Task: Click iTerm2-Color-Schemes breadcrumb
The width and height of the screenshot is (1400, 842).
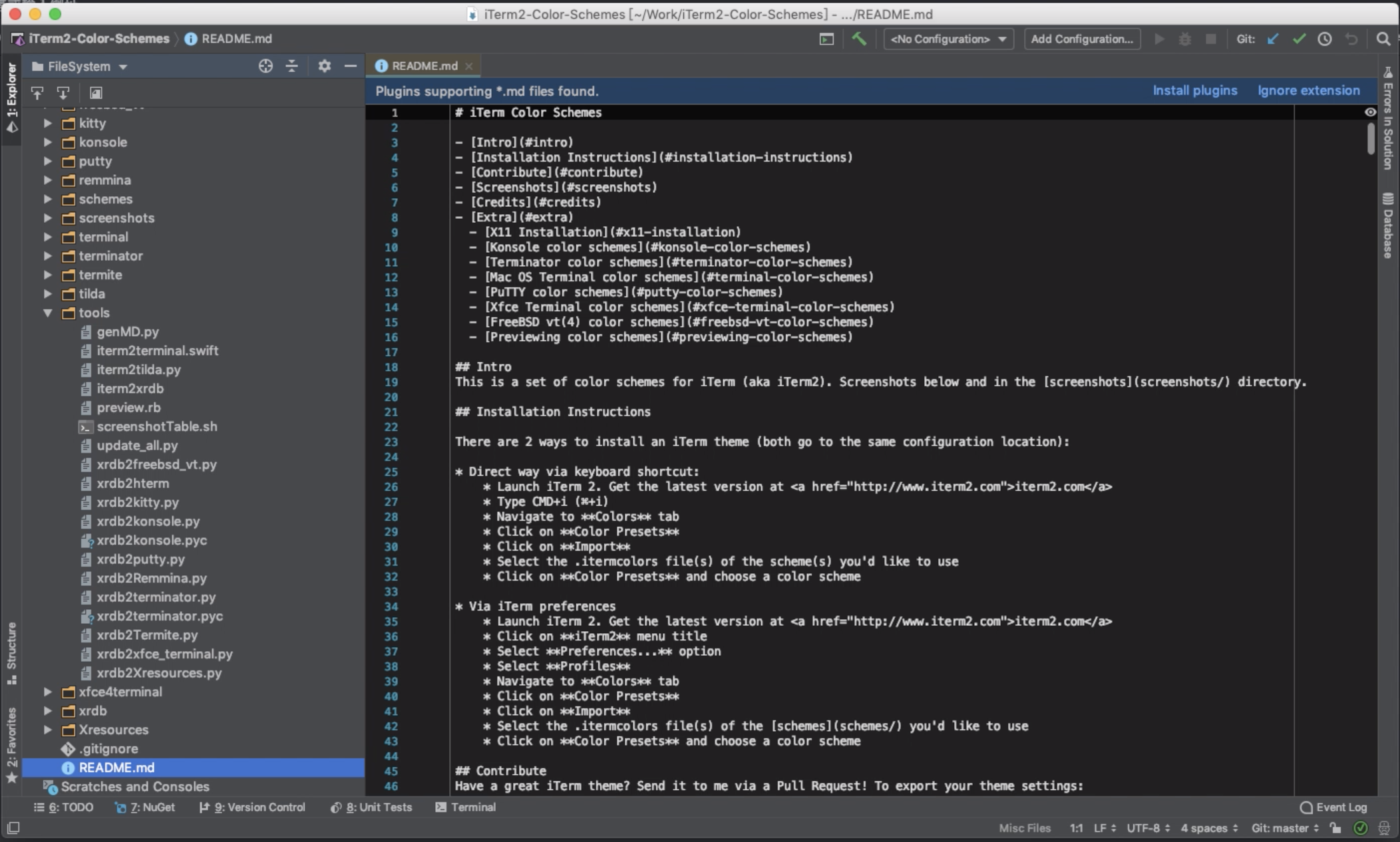Action: [98, 39]
